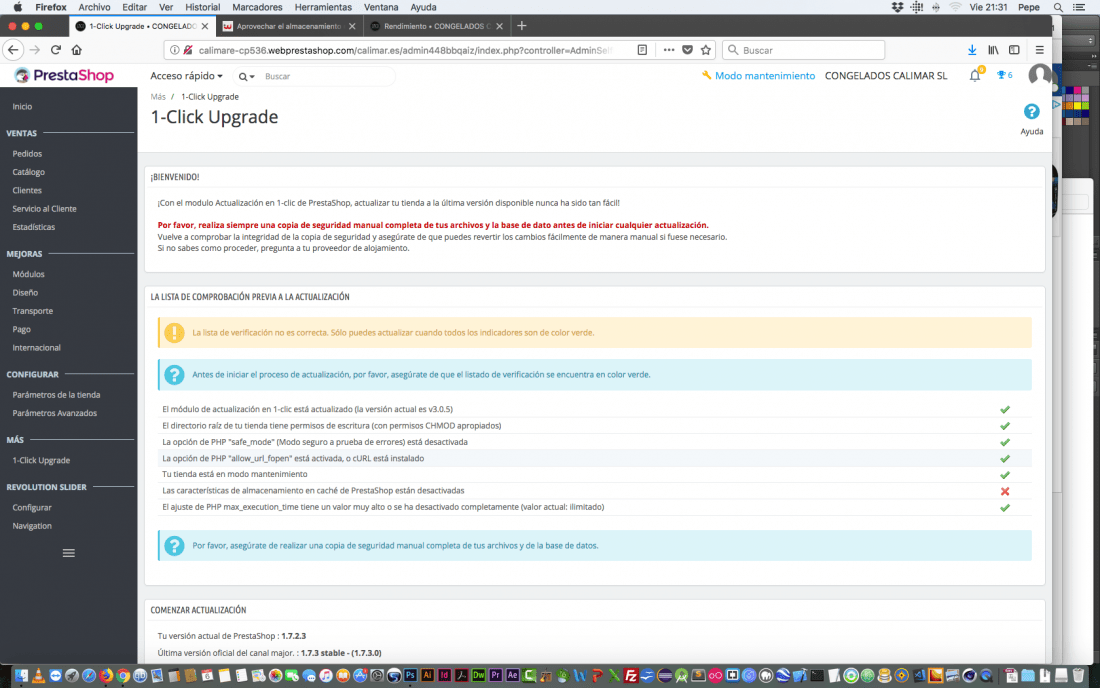1100x688 pixels.
Task: Launch FileZilla from the dock
Action: click(631, 675)
